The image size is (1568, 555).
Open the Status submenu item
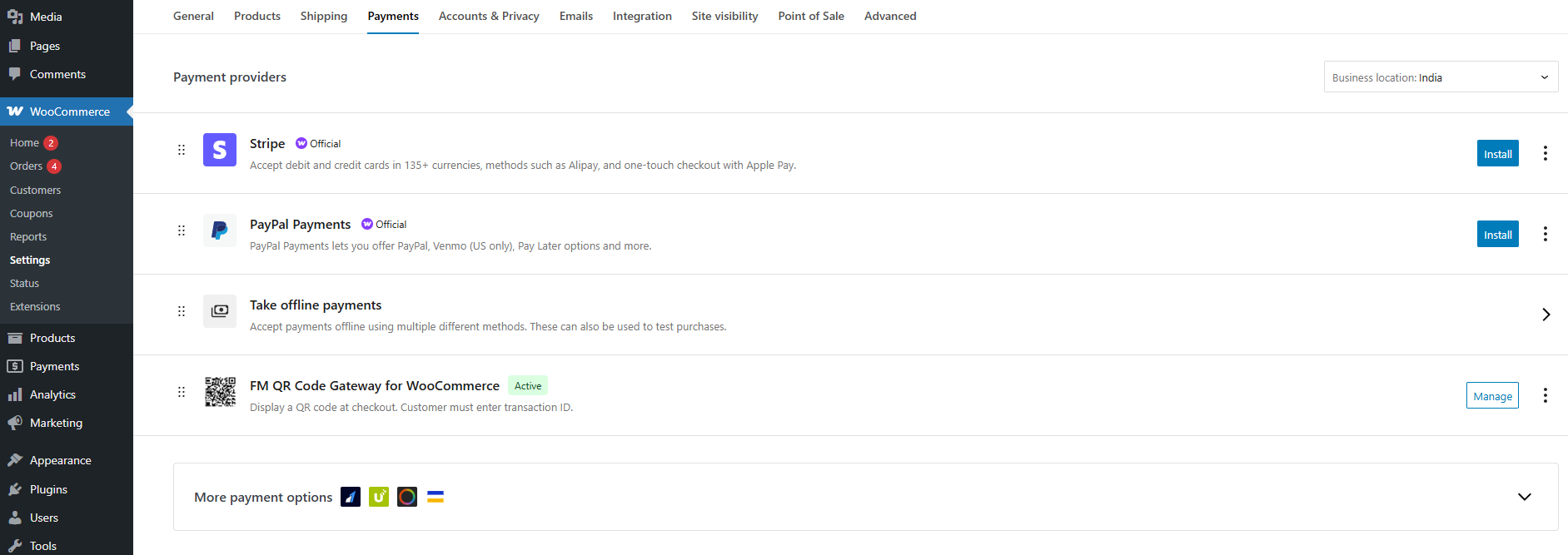pos(24,283)
